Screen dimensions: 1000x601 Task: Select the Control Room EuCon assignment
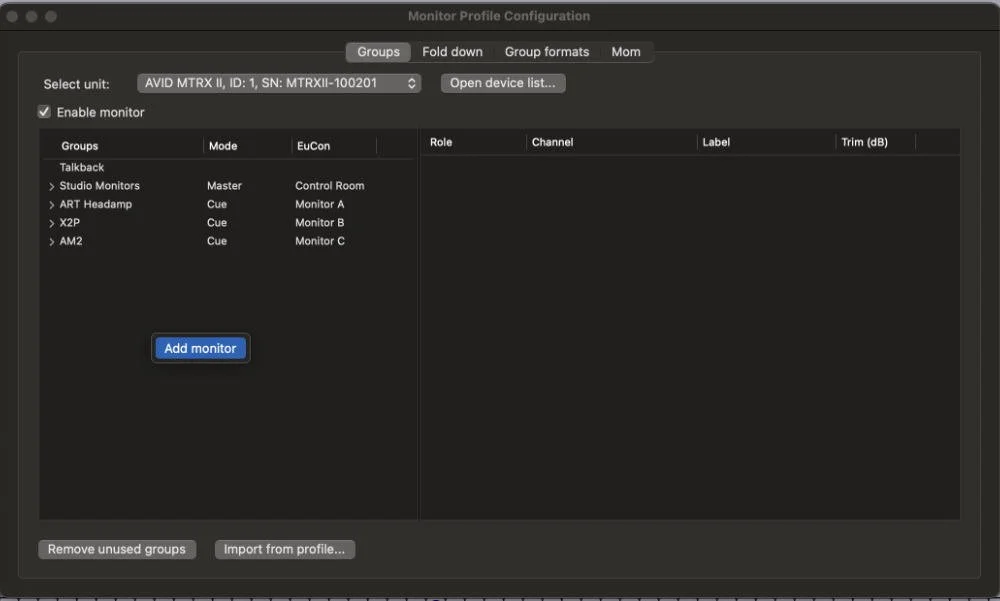point(330,185)
